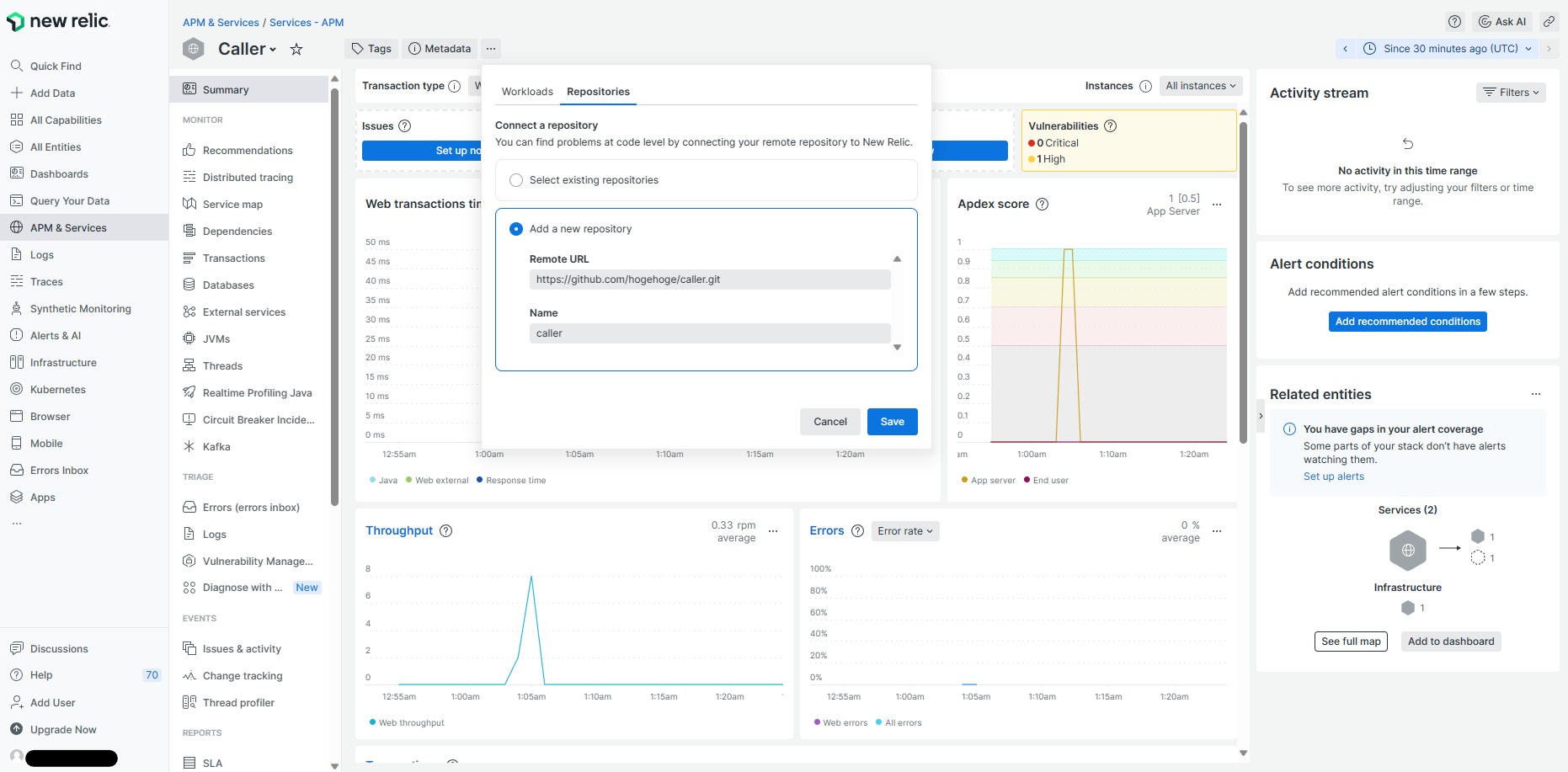Toggle the favorite star next to Caller

tap(296, 49)
